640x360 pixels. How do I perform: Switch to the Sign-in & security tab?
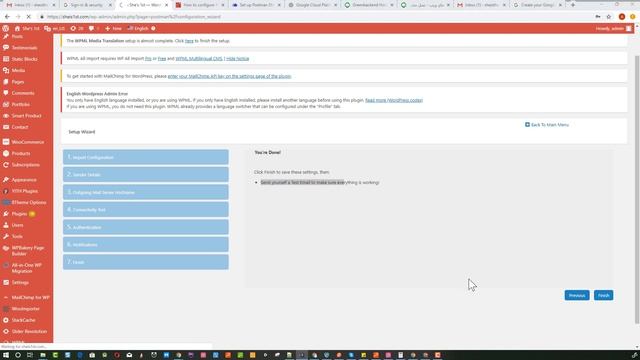coord(87,5)
